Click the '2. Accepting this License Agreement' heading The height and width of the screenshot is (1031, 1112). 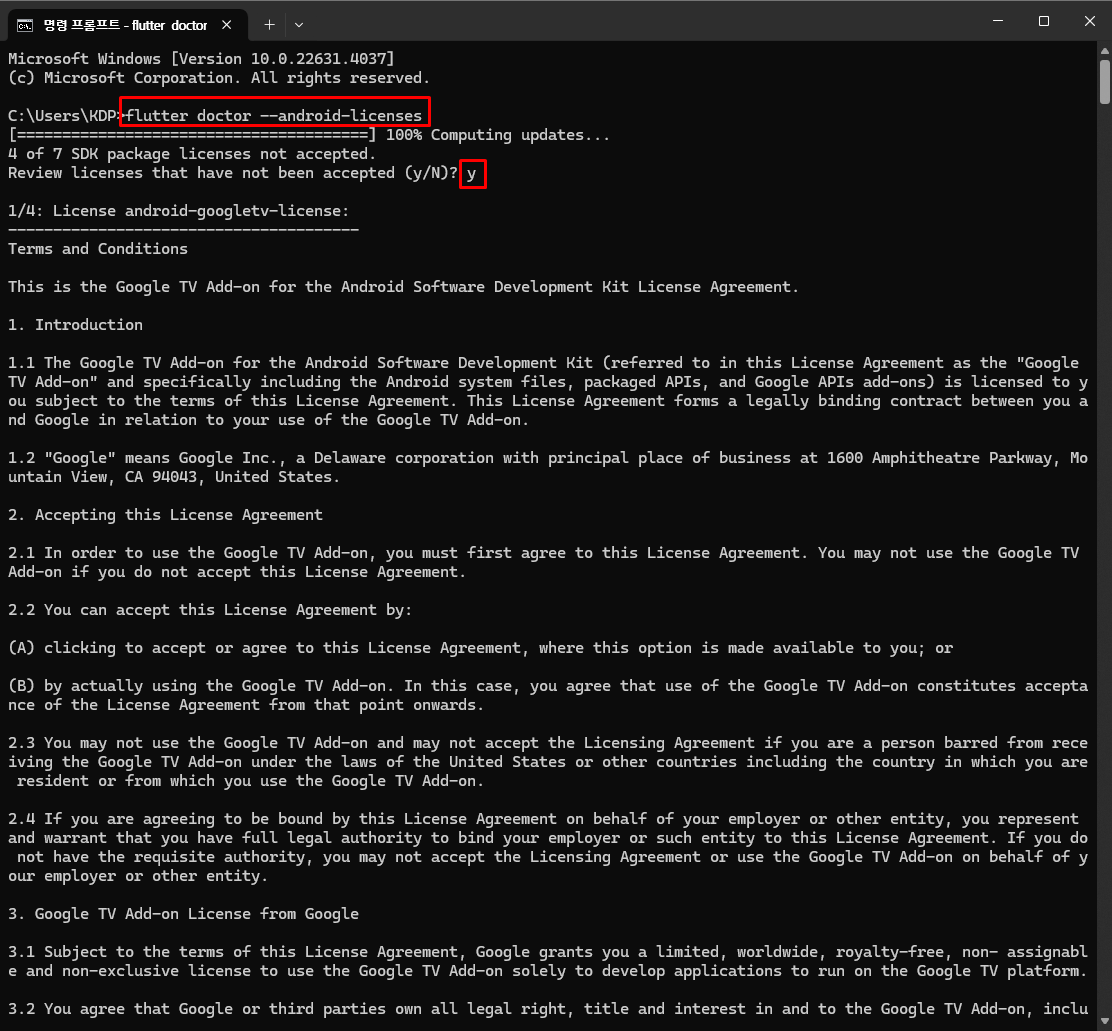coord(165,515)
